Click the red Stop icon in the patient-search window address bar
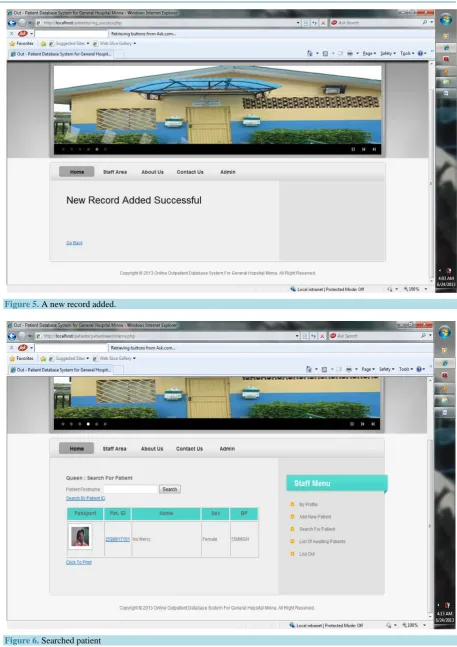 click(x=323, y=336)
